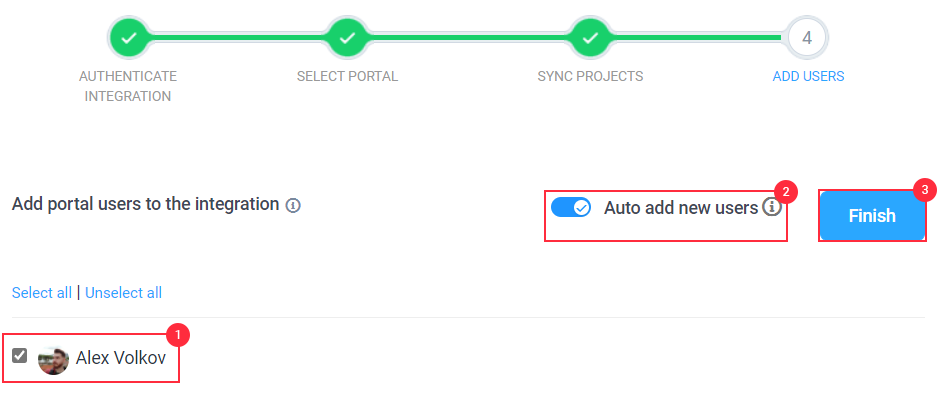Click info icon next to Auto add new users

[771, 208]
